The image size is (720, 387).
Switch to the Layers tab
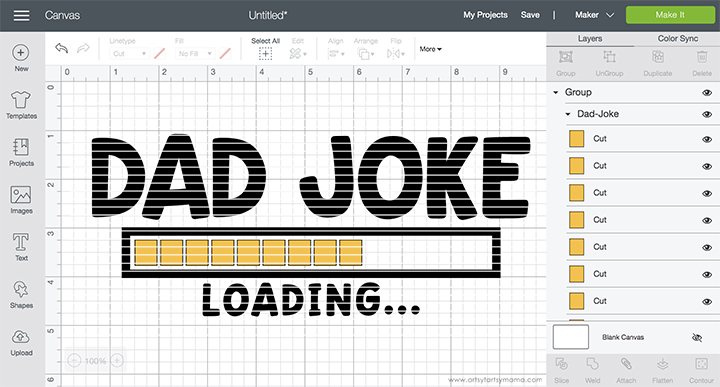pyautogui.click(x=590, y=39)
